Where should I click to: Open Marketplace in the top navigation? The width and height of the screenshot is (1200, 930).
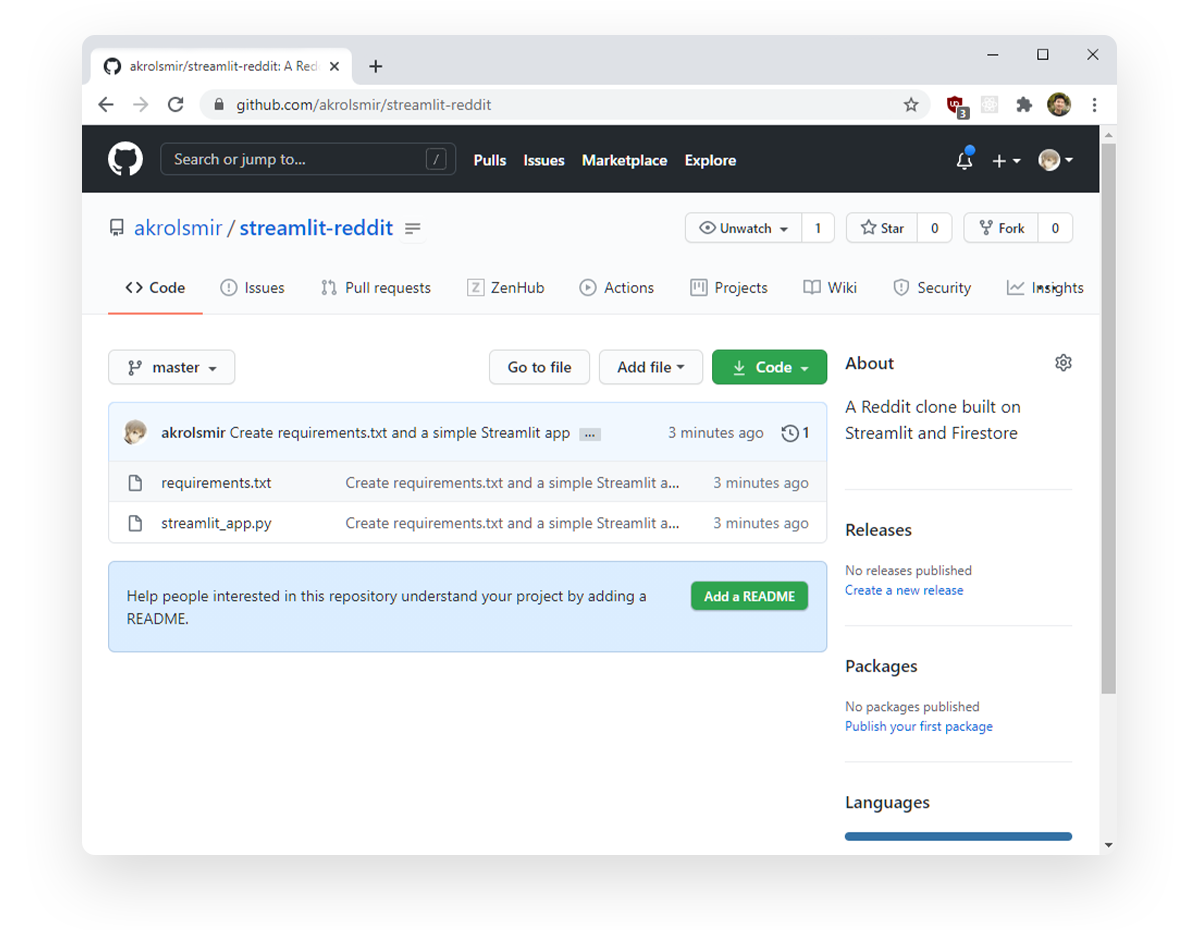(625, 160)
